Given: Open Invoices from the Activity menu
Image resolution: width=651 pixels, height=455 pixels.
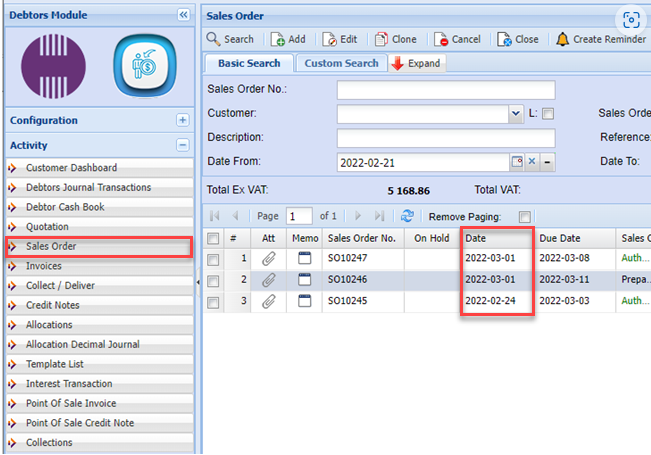Looking at the screenshot, I should pyautogui.click(x=44, y=266).
